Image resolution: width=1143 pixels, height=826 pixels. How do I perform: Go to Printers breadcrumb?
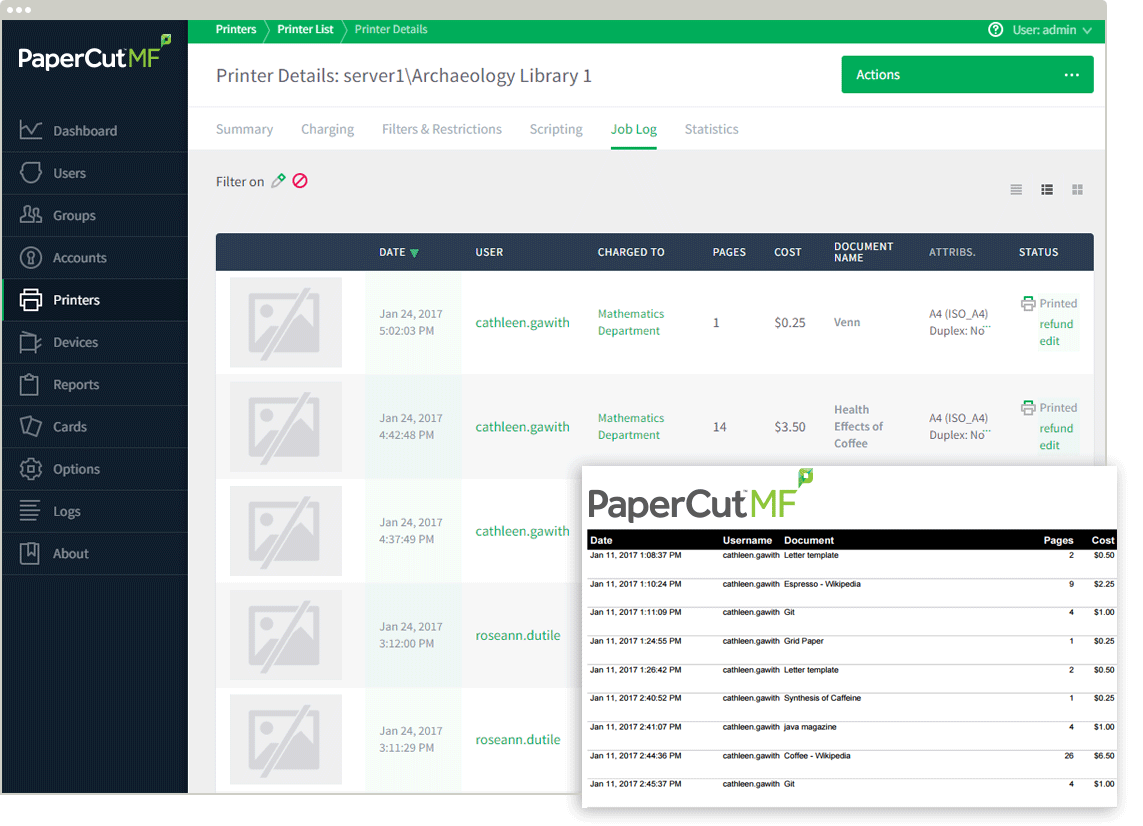pyautogui.click(x=235, y=29)
